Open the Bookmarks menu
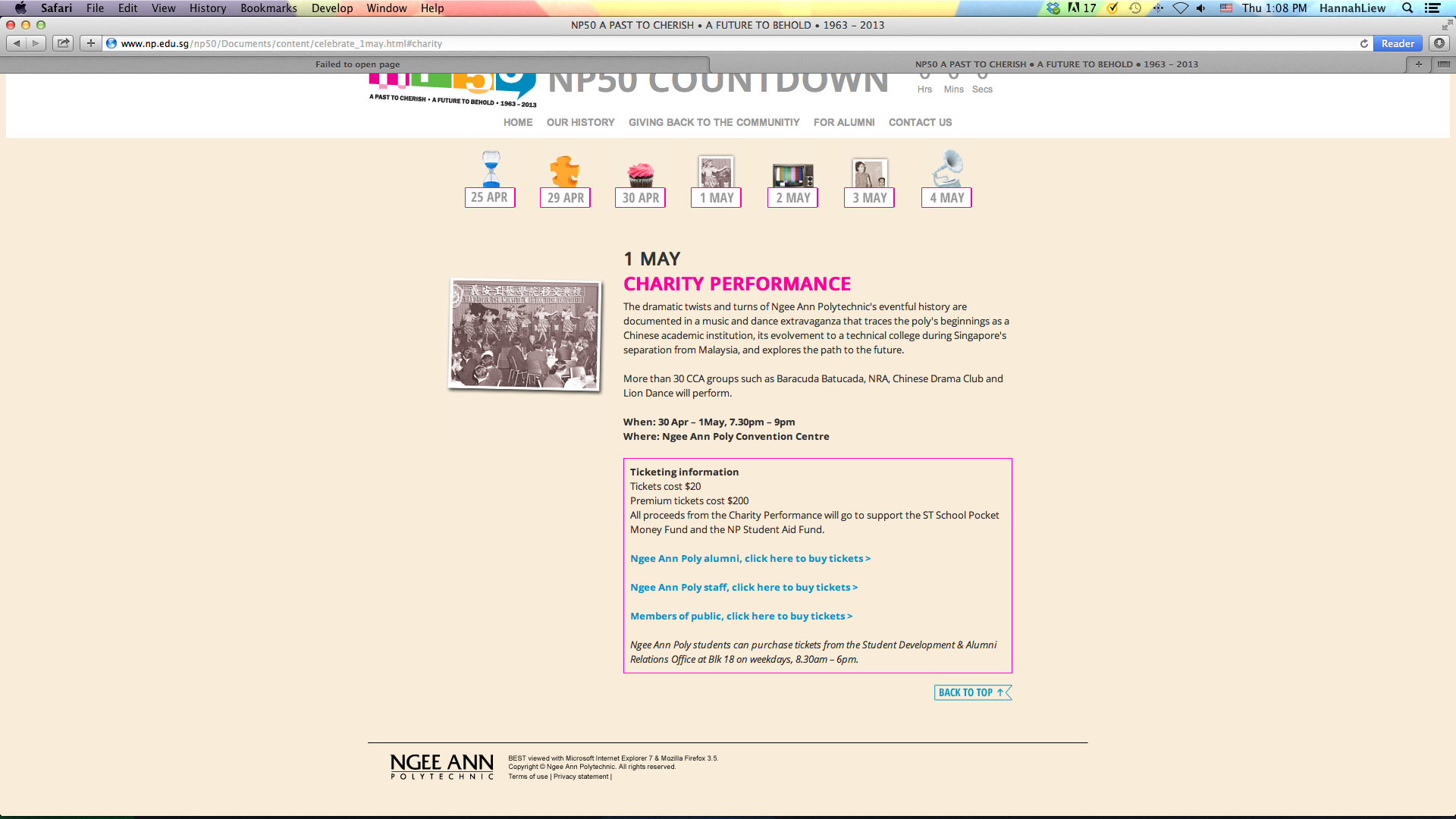The width and height of the screenshot is (1456, 819). 268,8
